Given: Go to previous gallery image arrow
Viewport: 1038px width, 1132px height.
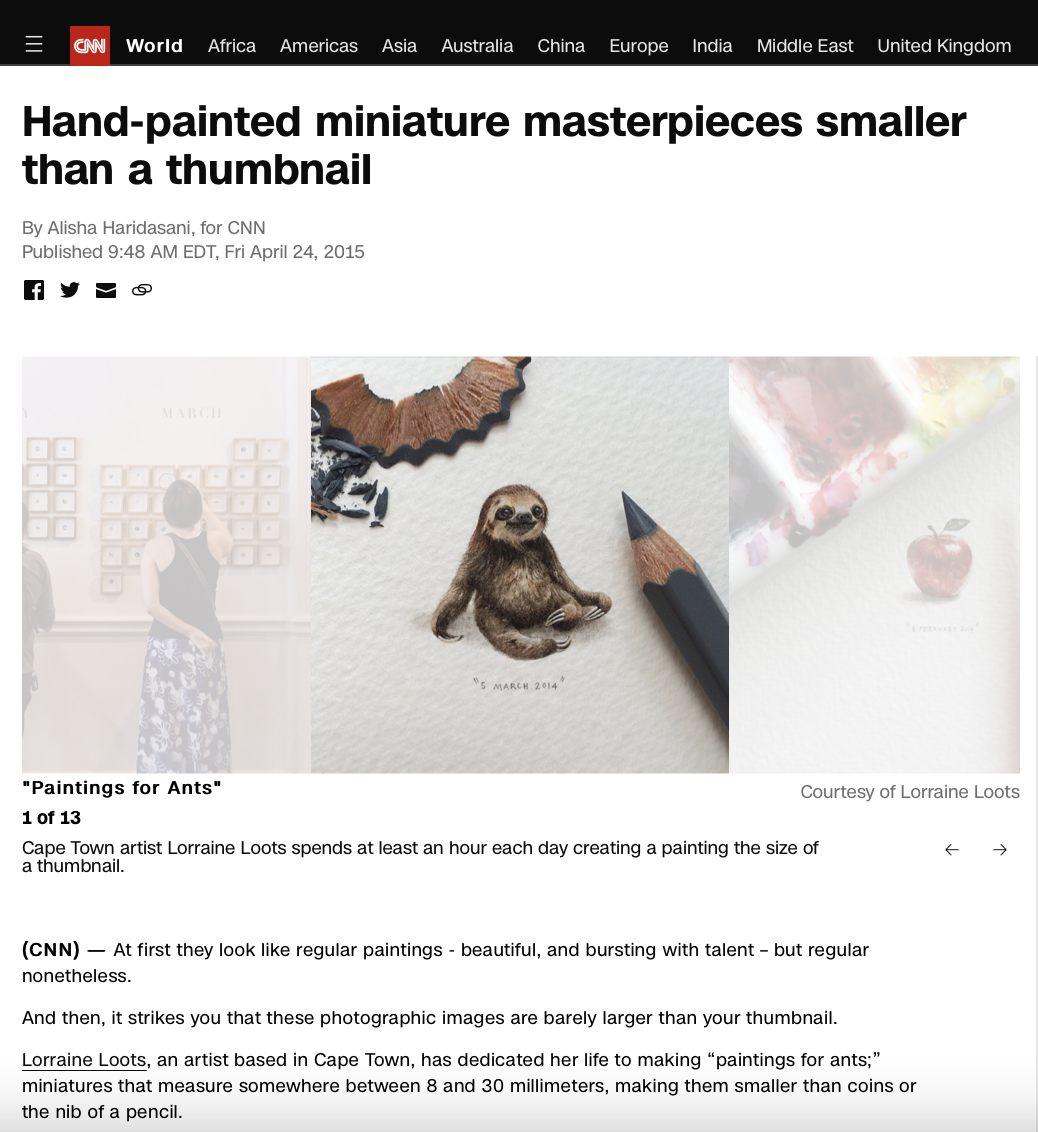Looking at the screenshot, I should tap(951, 850).
